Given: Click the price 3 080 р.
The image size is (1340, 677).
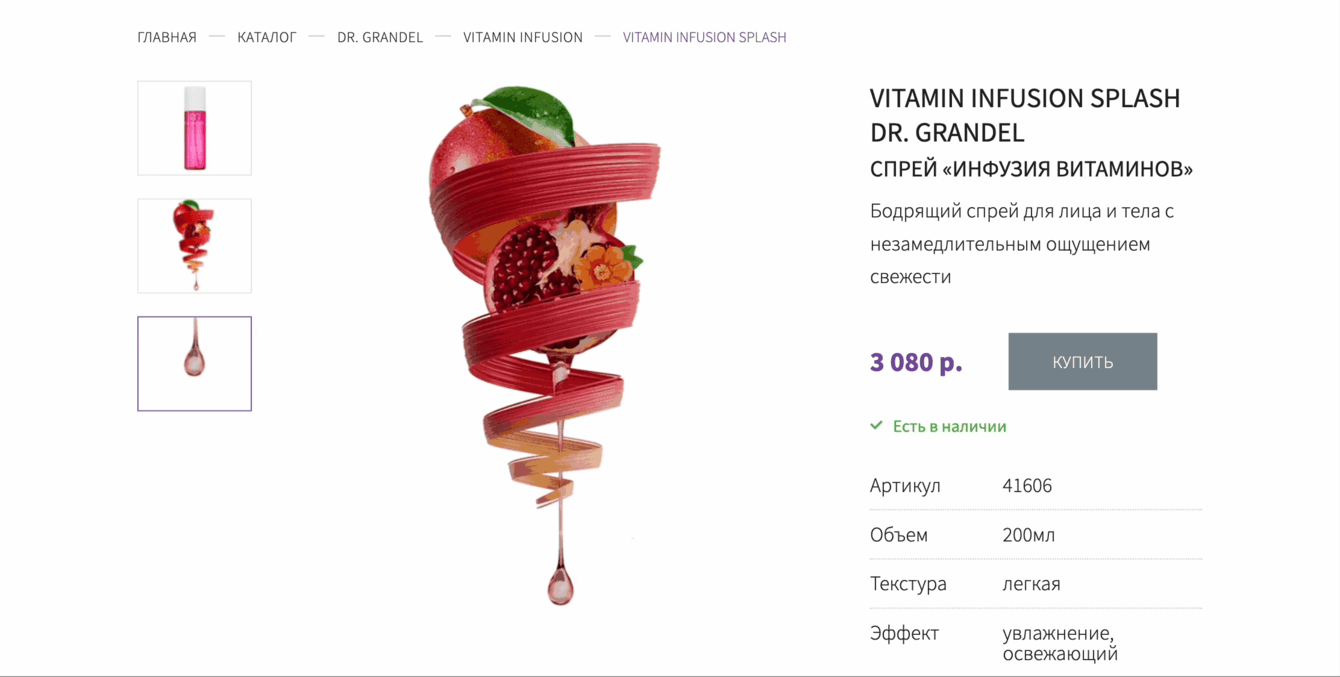Looking at the screenshot, I should (916, 362).
